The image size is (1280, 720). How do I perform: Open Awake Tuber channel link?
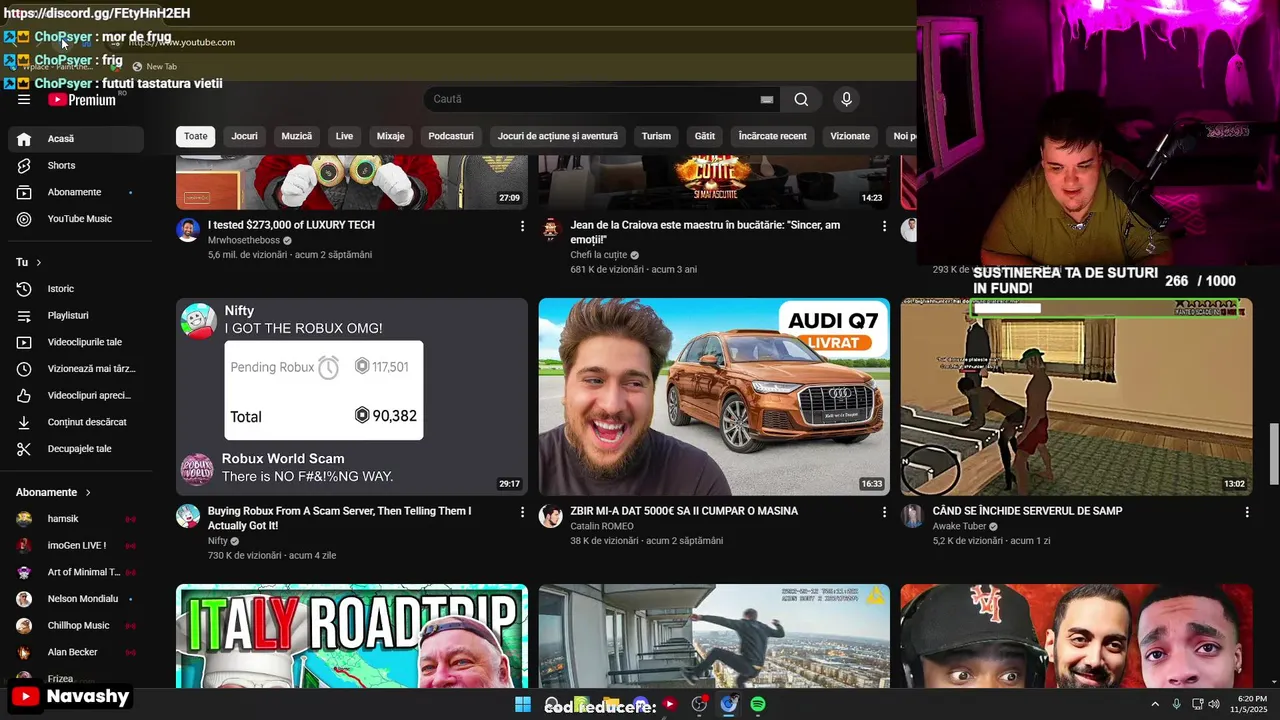pos(959,526)
